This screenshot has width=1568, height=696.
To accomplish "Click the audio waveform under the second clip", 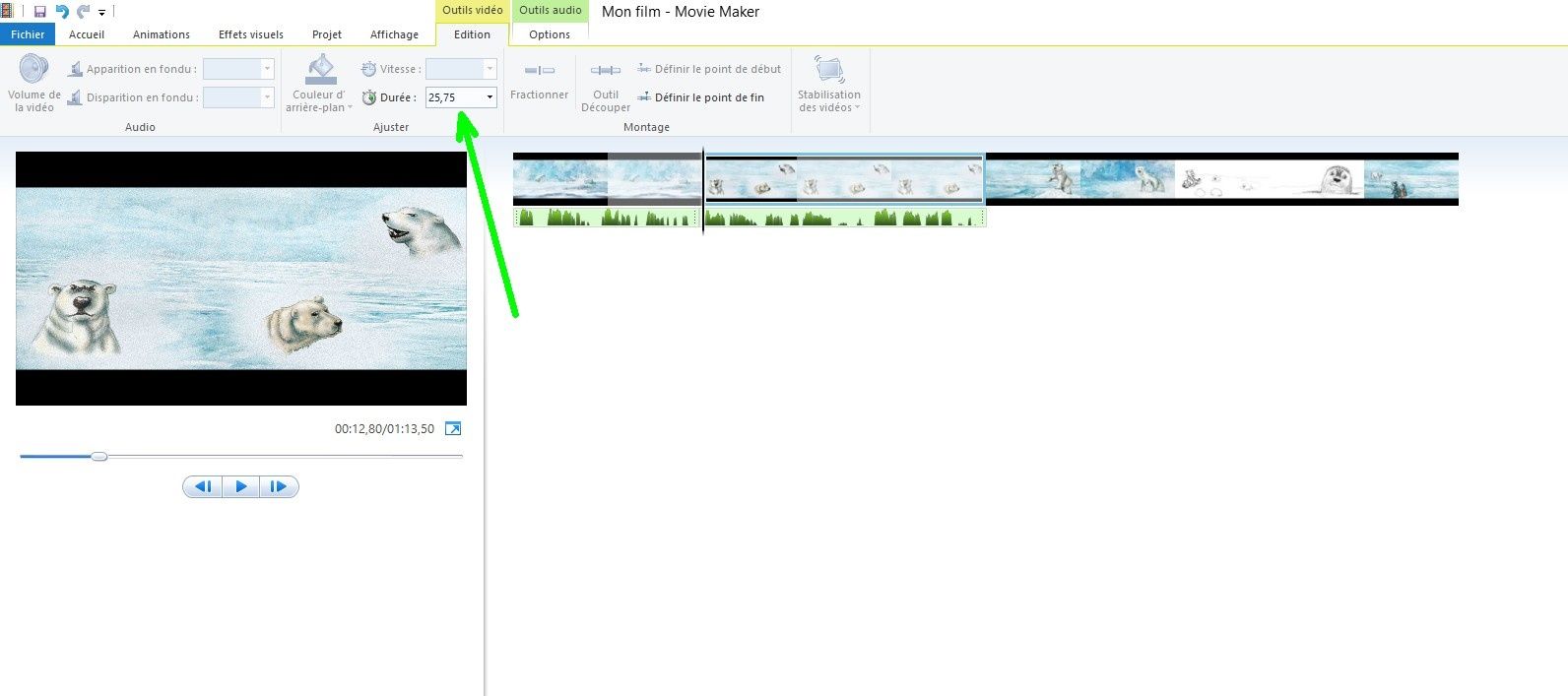I will click(x=845, y=217).
